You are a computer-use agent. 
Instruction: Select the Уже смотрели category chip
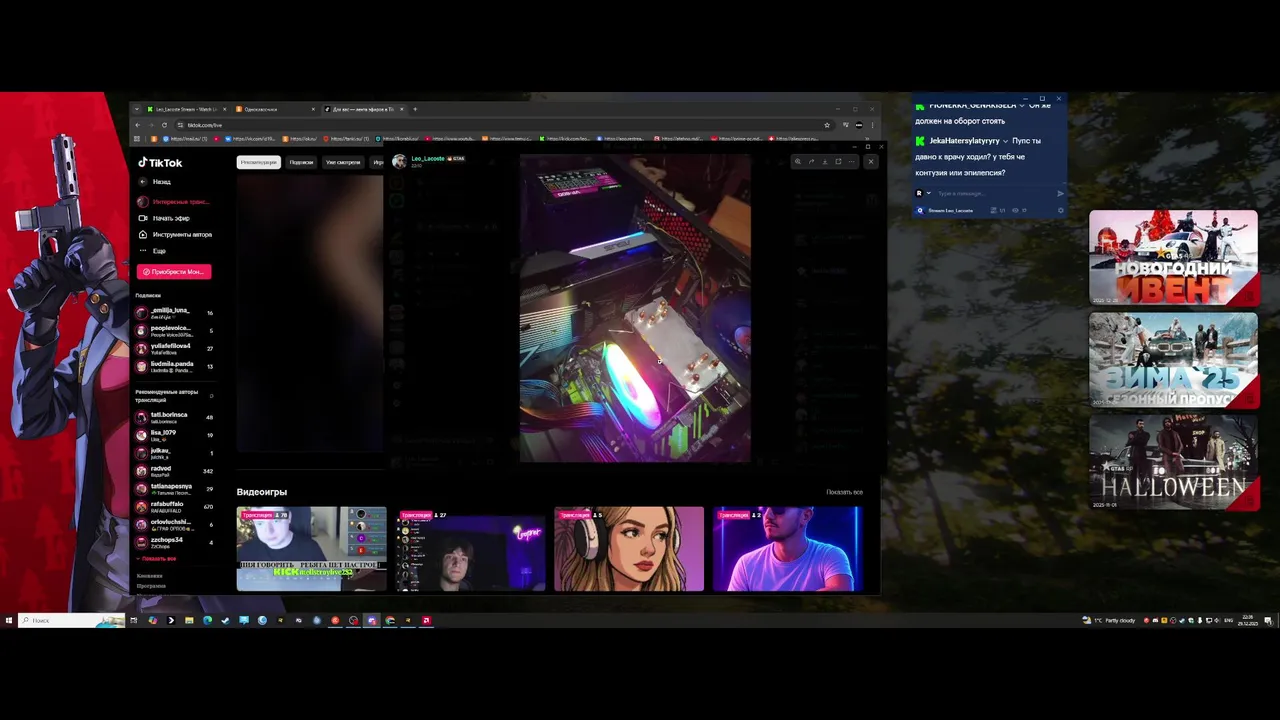click(343, 162)
